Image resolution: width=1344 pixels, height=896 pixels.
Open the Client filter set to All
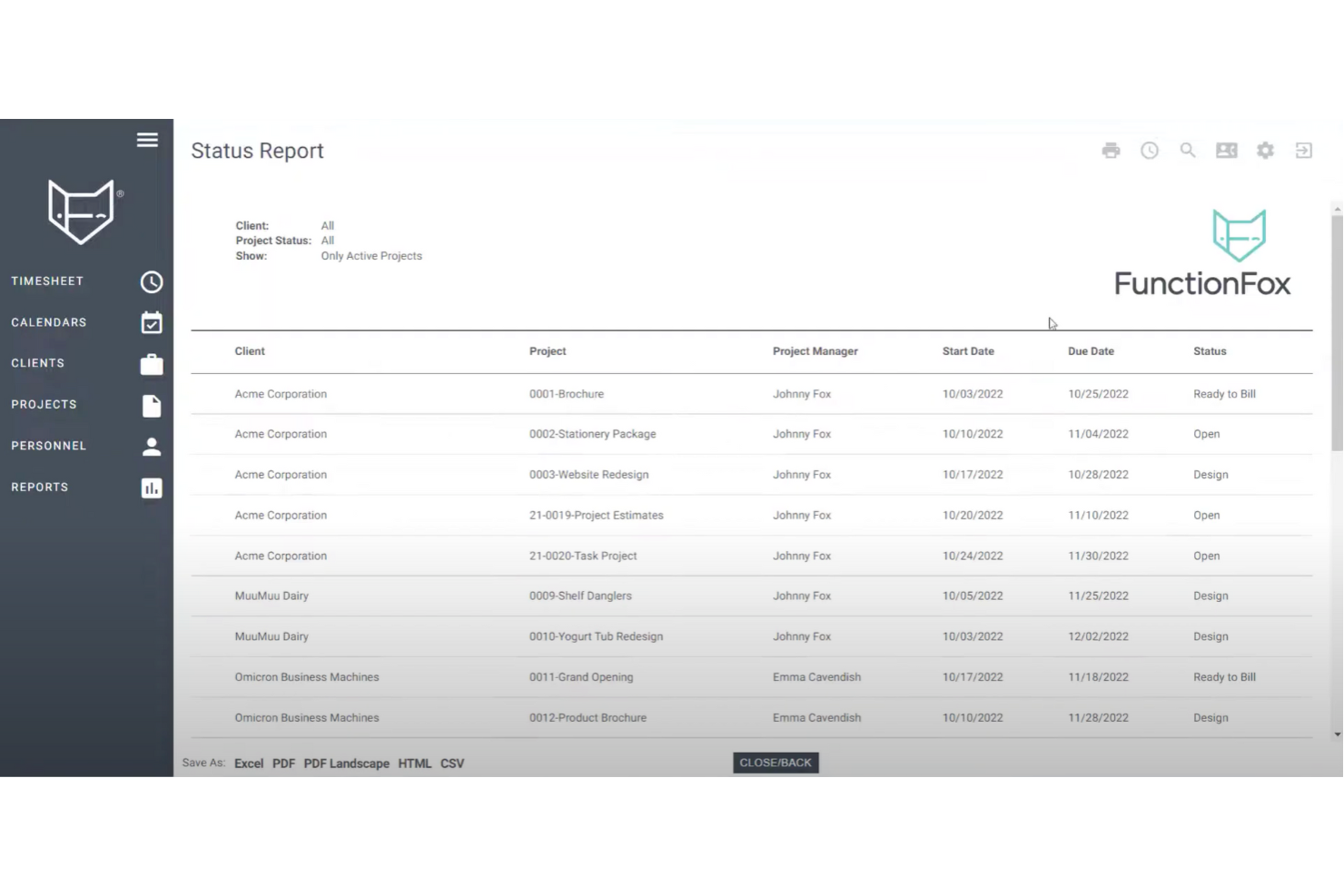pos(327,225)
